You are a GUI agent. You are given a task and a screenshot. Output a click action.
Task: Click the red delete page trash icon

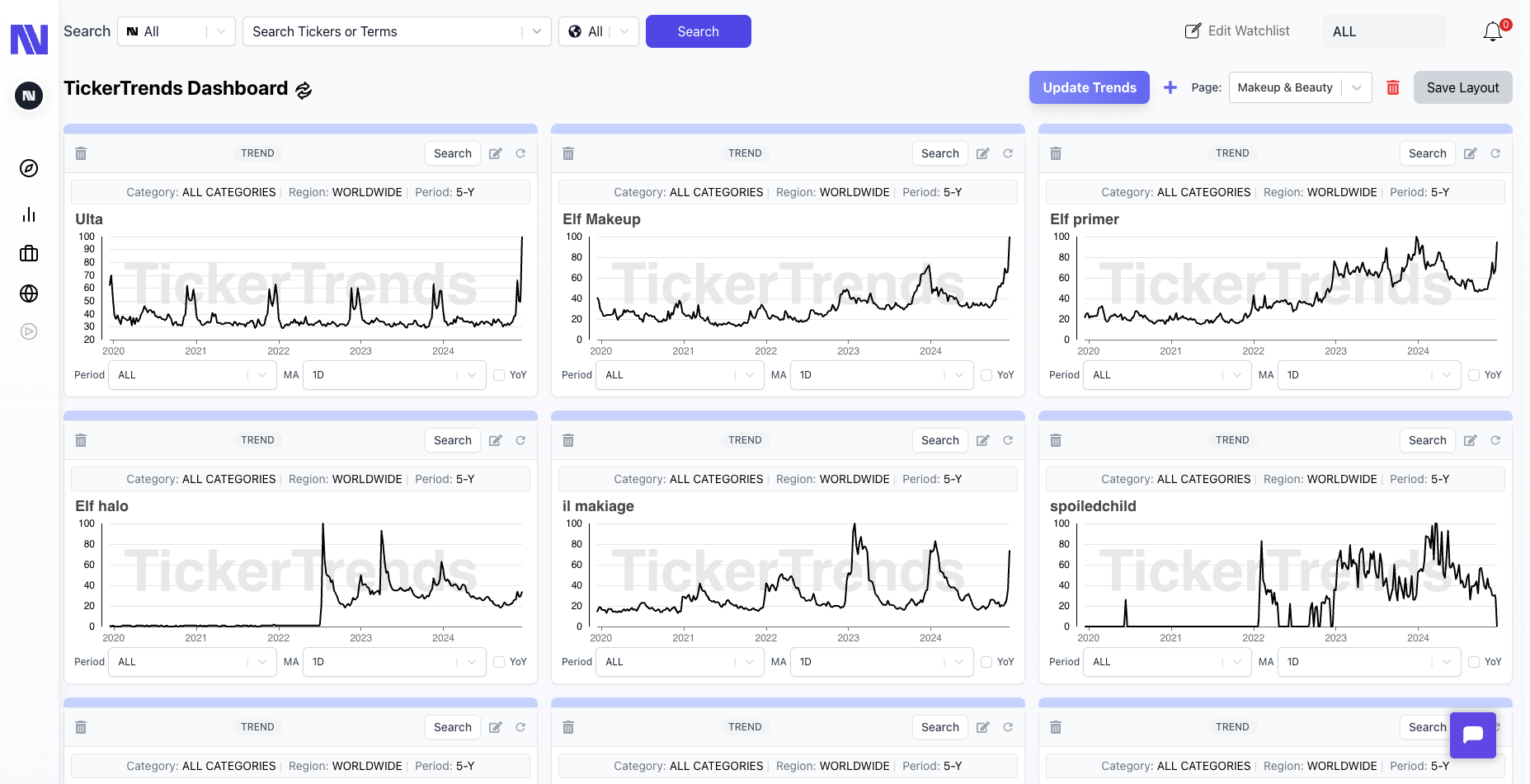click(x=1393, y=87)
